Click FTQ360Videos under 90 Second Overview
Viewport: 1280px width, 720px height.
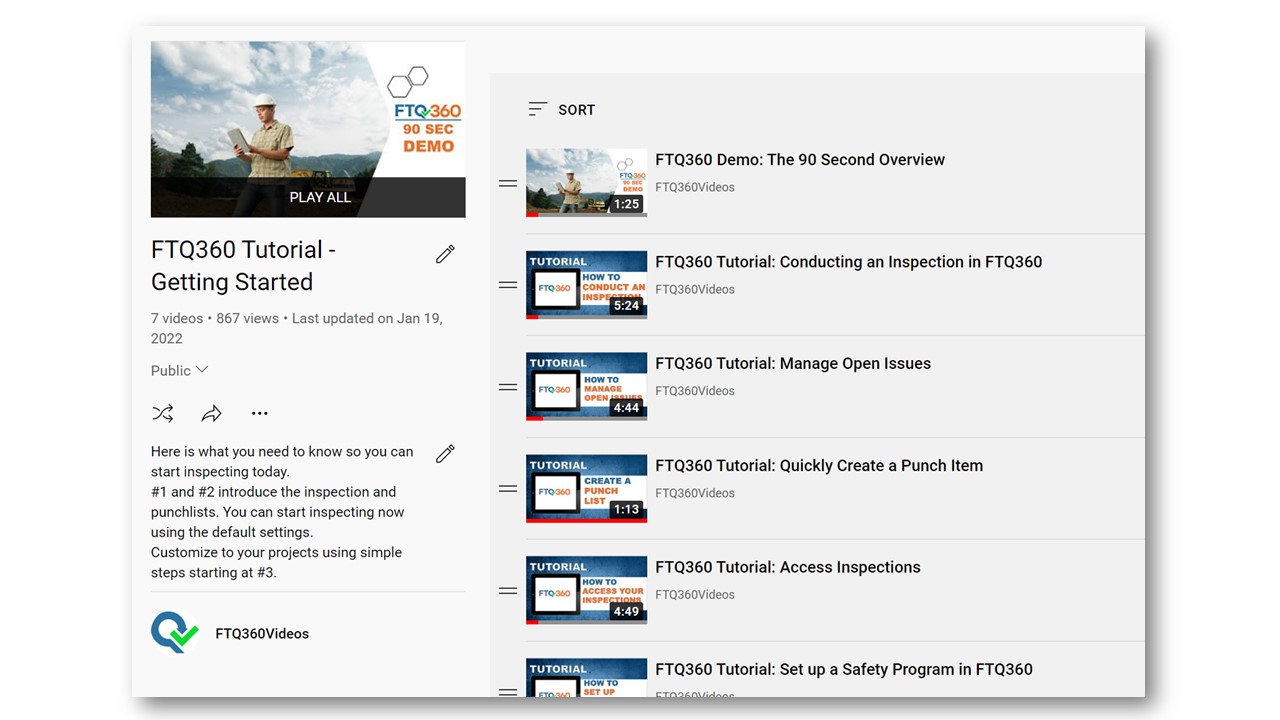695,187
